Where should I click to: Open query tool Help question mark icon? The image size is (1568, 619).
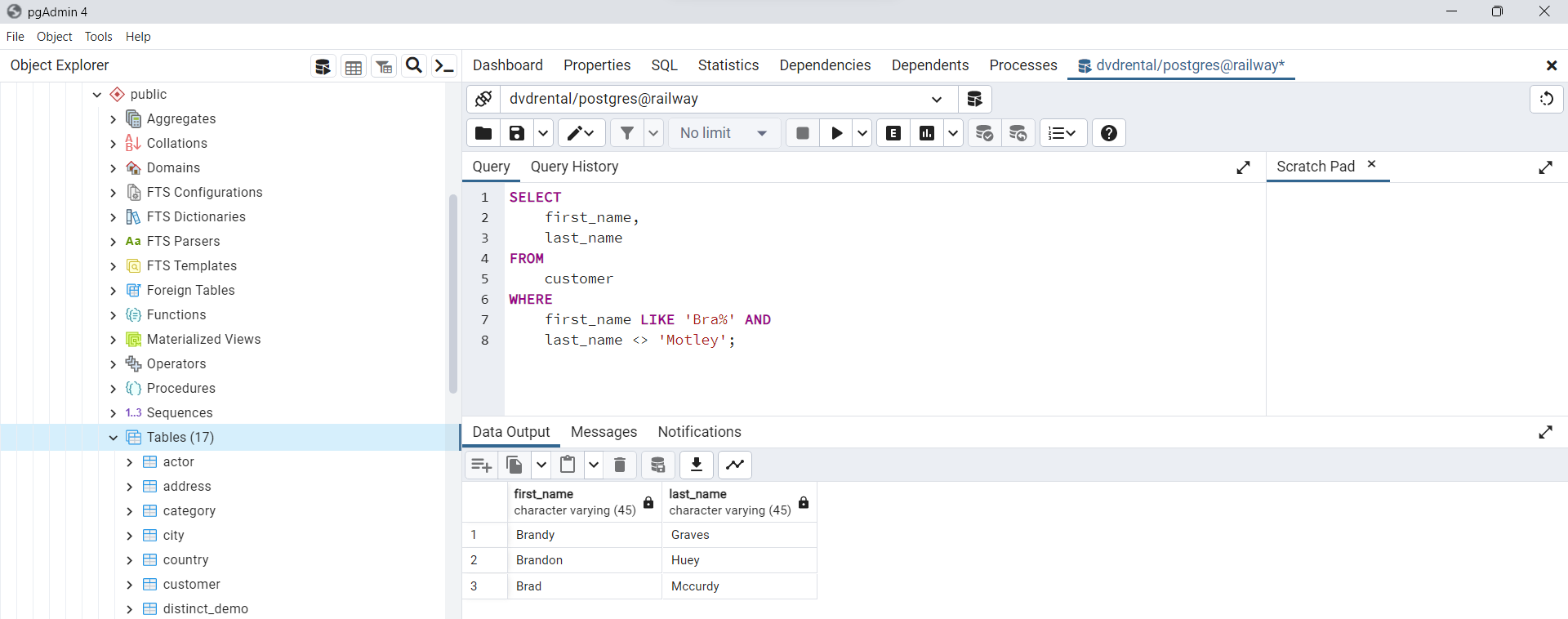tap(1109, 133)
